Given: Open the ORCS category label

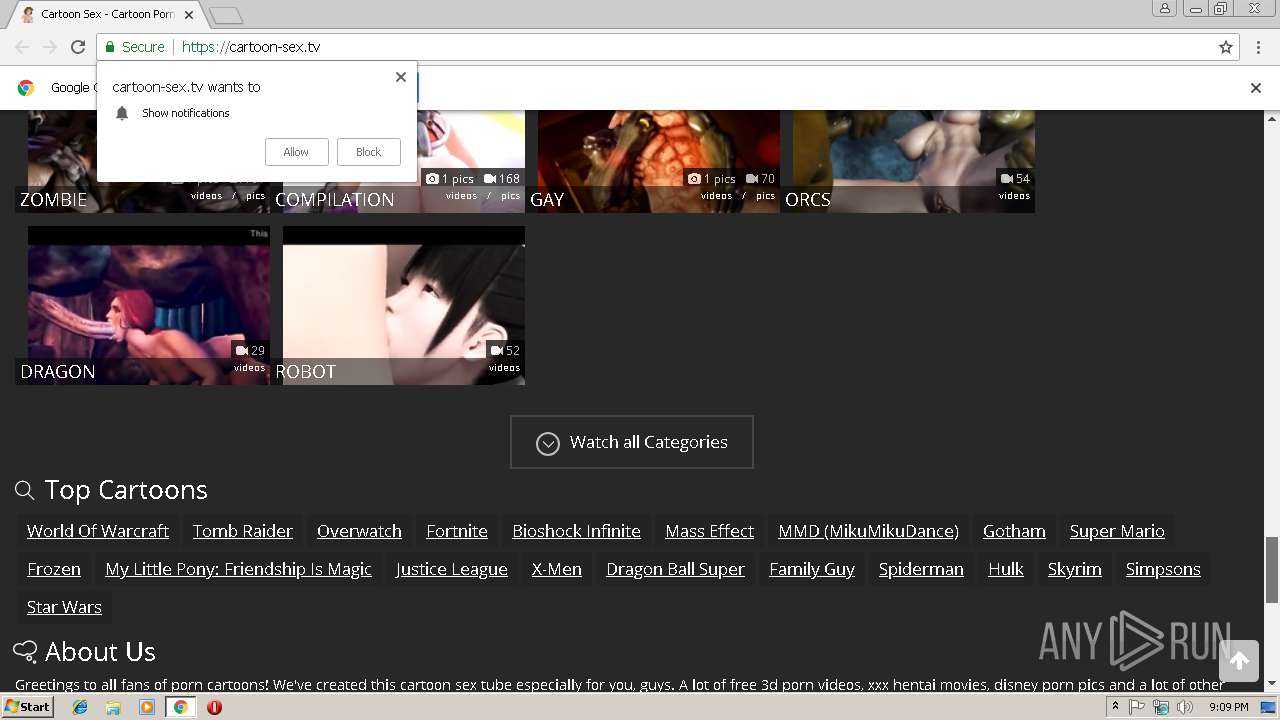Looking at the screenshot, I should click(x=808, y=199).
